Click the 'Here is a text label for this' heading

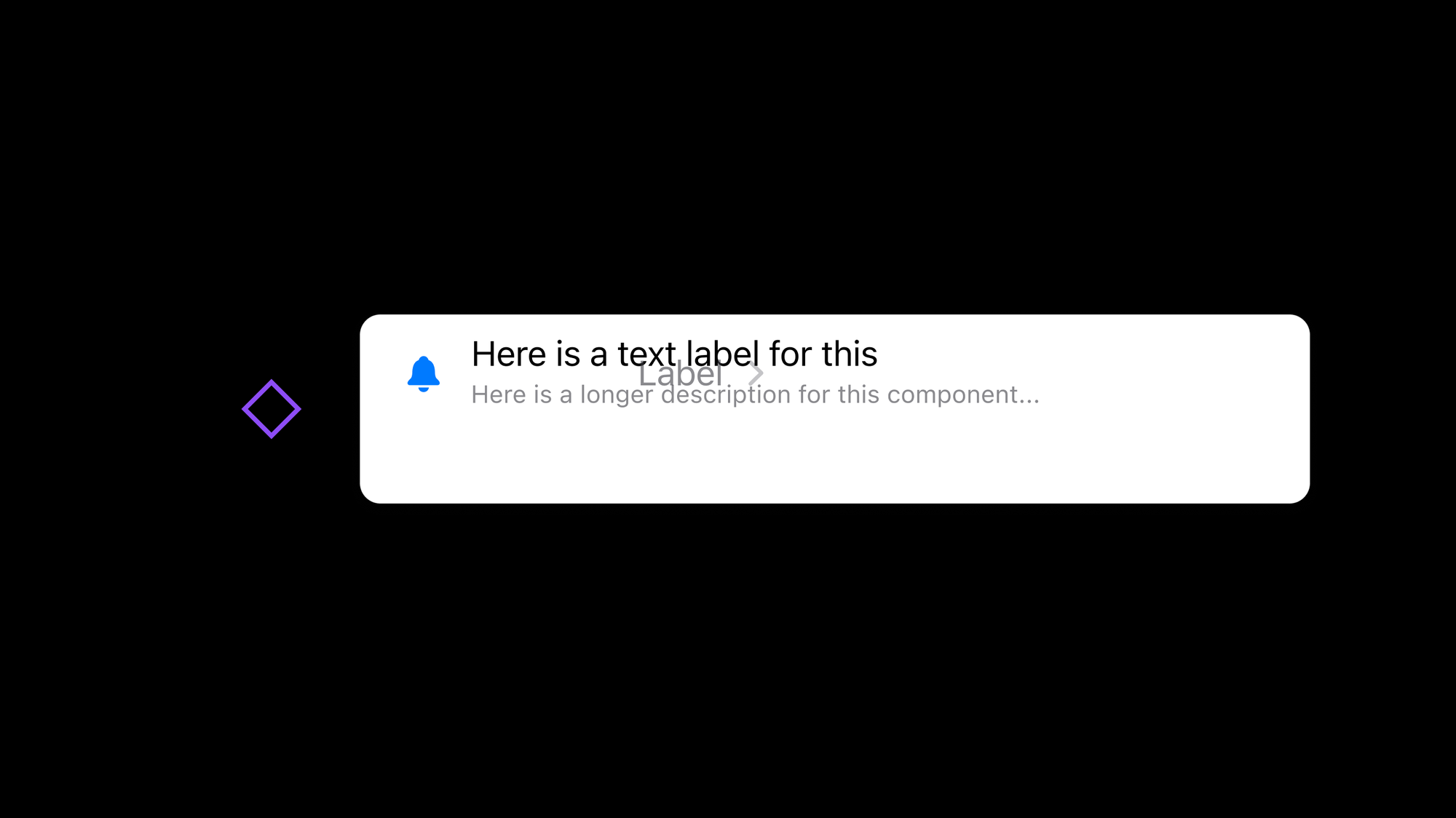(x=674, y=354)
